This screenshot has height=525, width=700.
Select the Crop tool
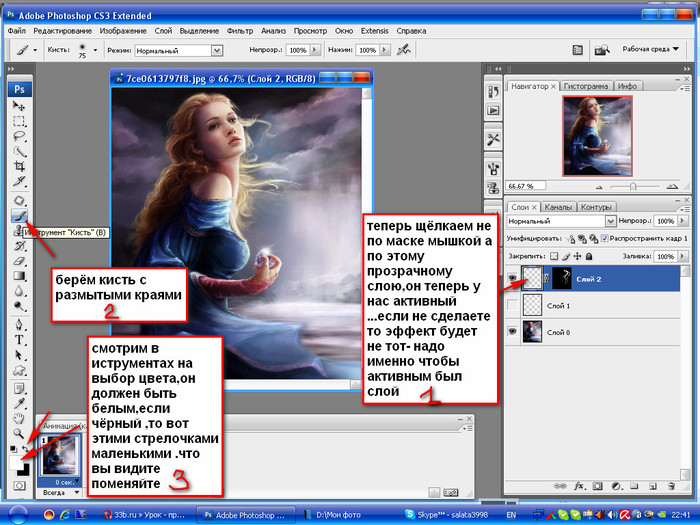point(19,166)
